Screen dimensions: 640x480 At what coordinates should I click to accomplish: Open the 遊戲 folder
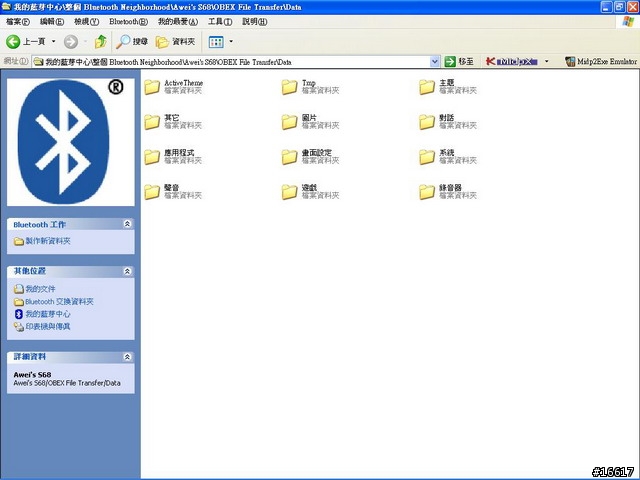[311, 192]
